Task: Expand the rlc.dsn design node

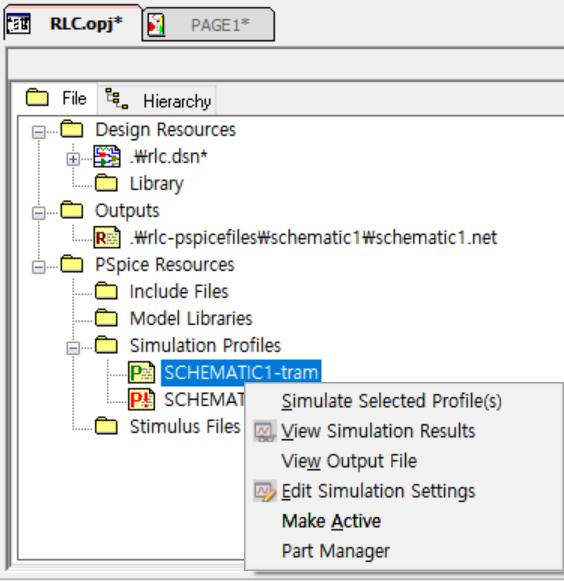Action: (x=73, y=159)
